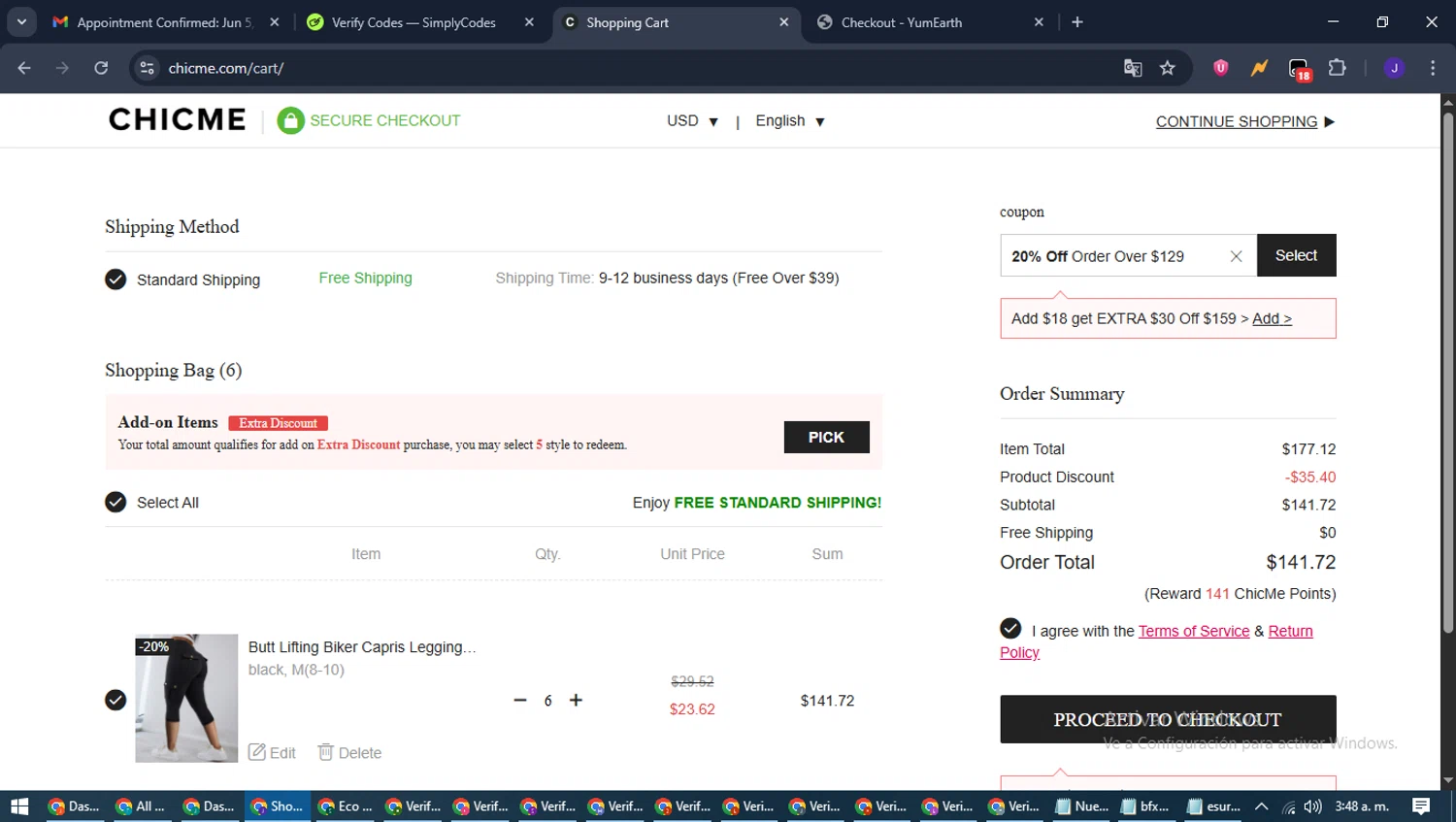Open the red shield extension icon
The height and width of the screenshot is (822, 1456).
pyautogui.click(x=1221, y=68)
